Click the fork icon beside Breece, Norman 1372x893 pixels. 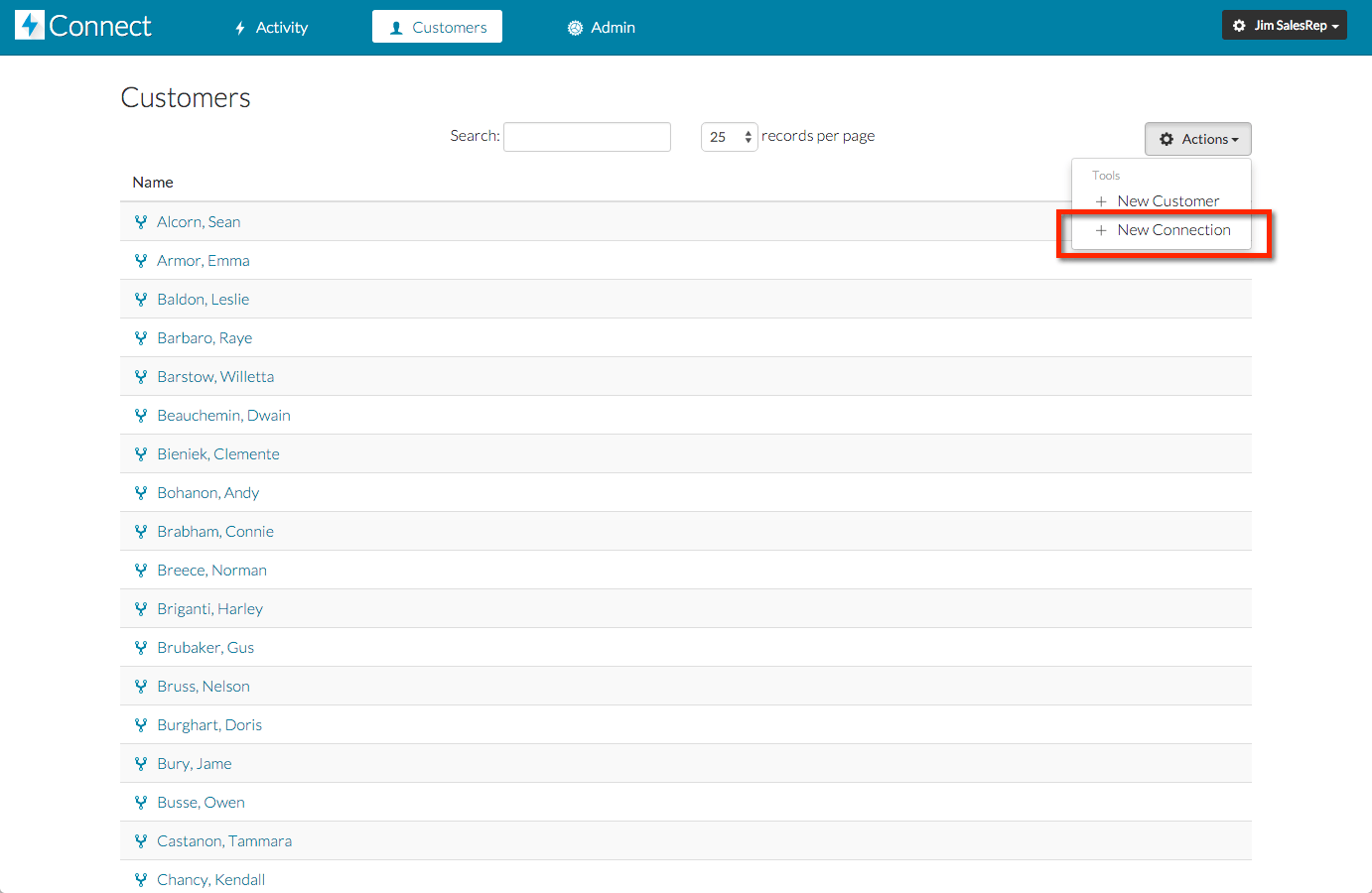141,571
